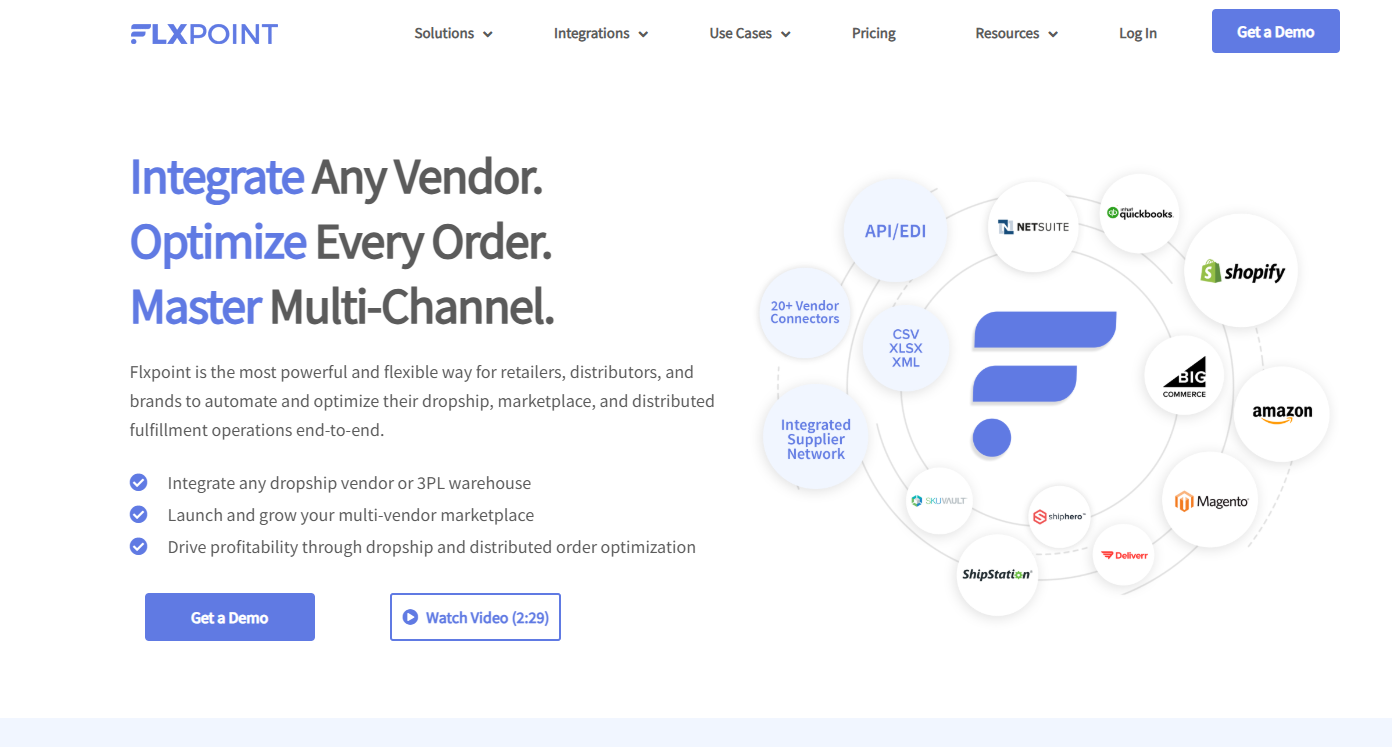Click the QuickBooks logo circle
Screen dimensions: 1392x747
pyautogui.click(x=1139, y=213)
